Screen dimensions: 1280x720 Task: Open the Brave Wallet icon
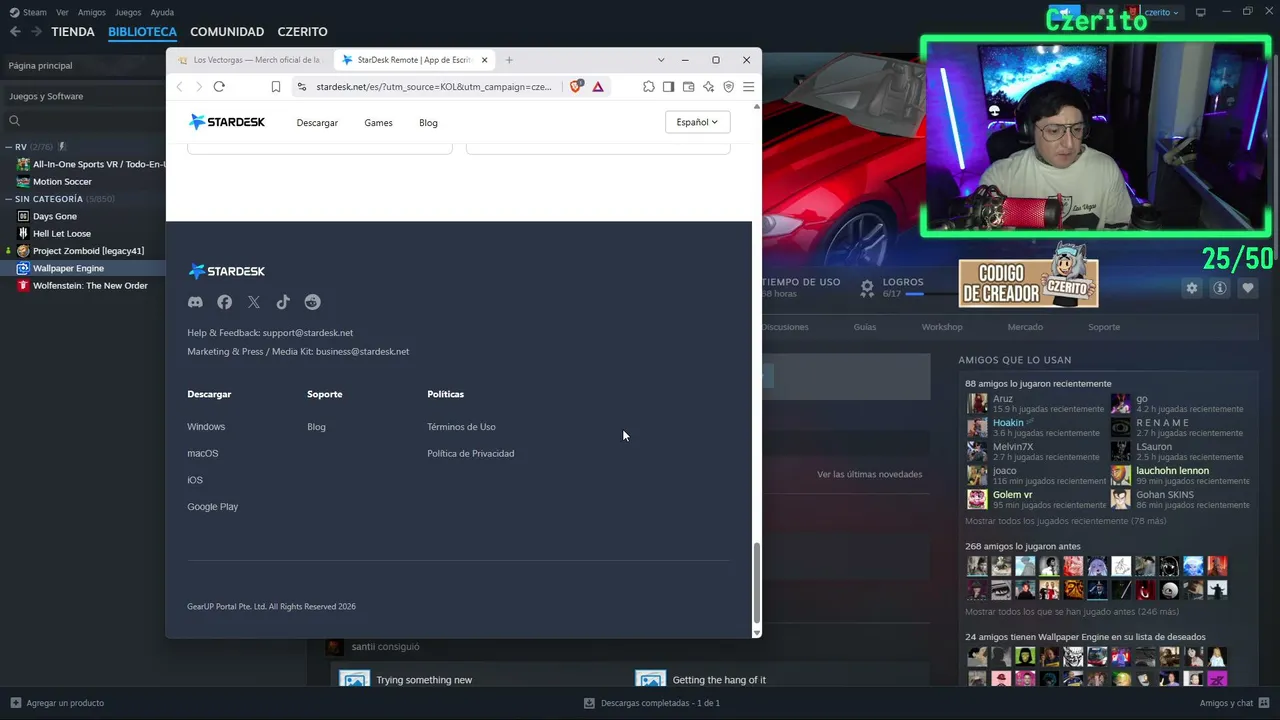(x=689, y=87)
